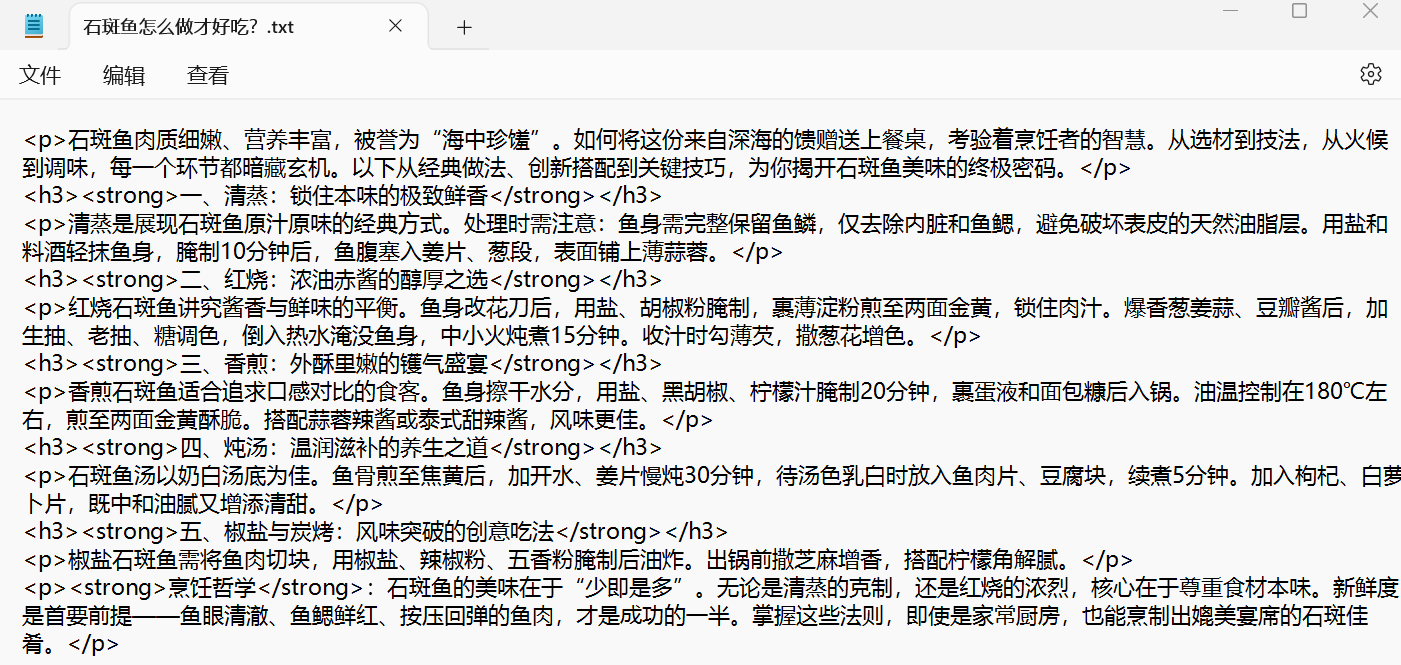This screenshot has width=1401, height=665.
Task: Click the text 为你揭开石斑鱼美味的终极密码
Action: 903,168
